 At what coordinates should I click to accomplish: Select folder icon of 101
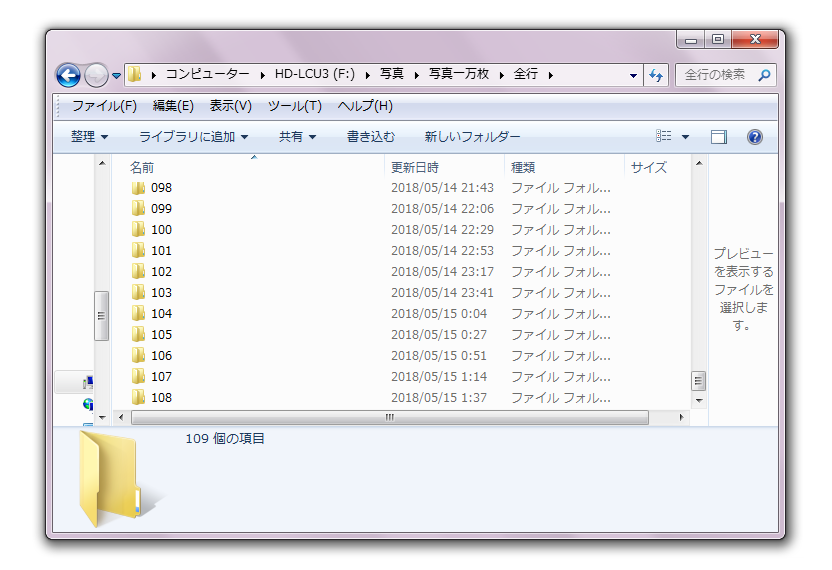click(x=138, y=251)
